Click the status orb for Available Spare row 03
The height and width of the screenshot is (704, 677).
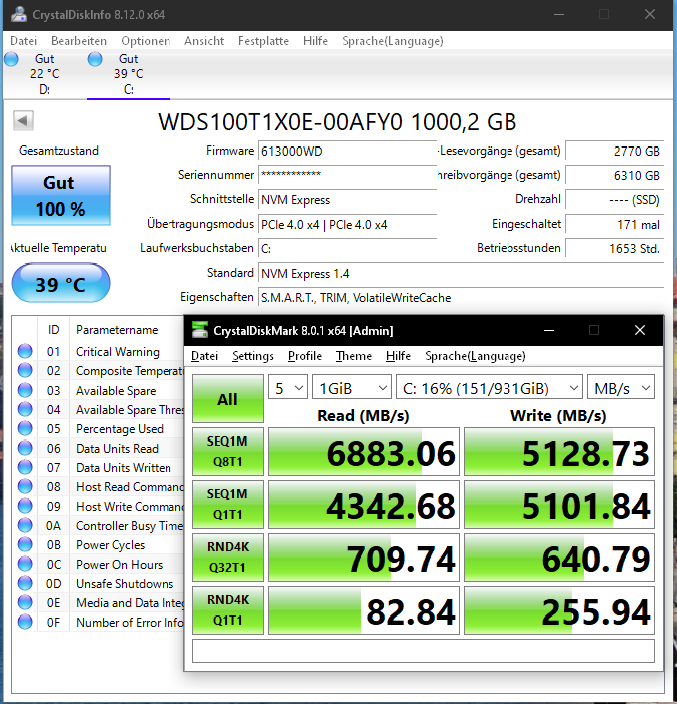(x=25, y=390)
